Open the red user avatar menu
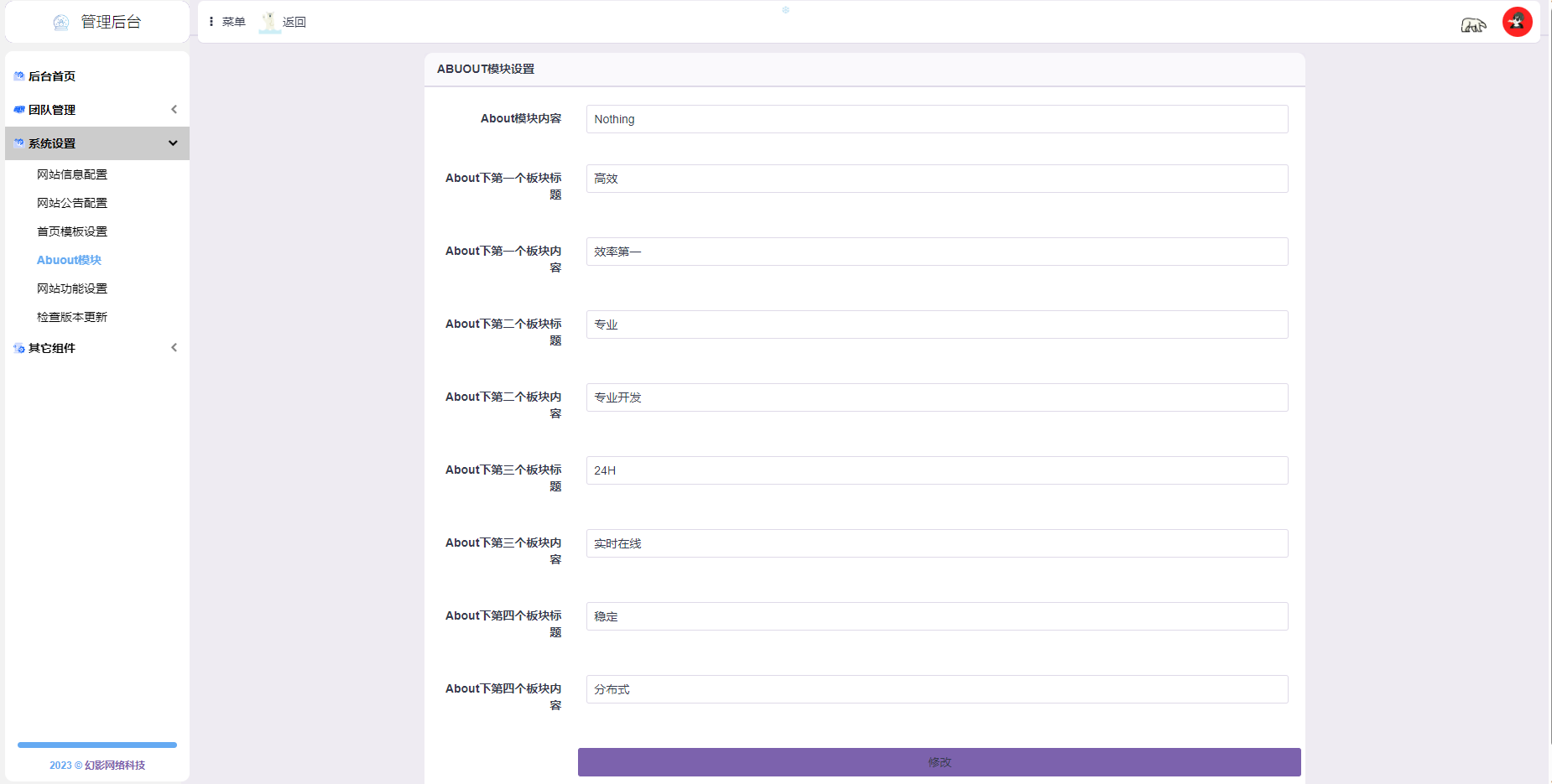 [x=1517, y=22]
